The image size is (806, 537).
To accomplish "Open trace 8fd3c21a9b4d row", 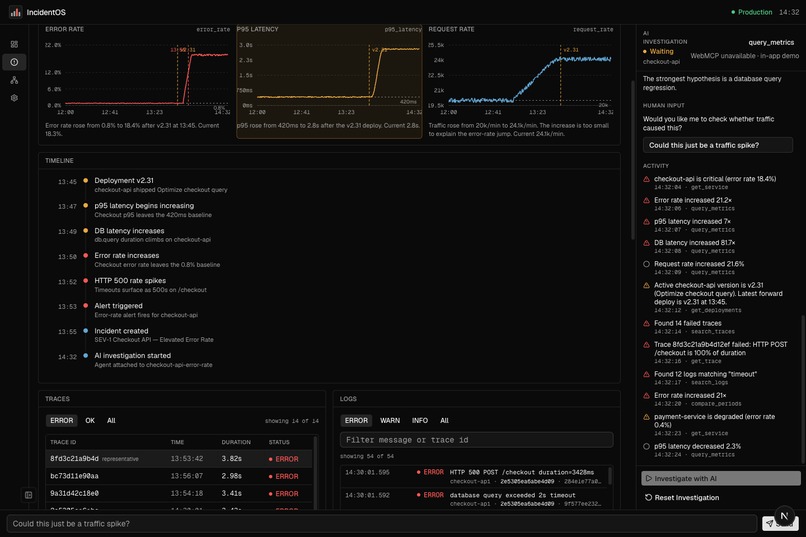I will pos(179,459).
